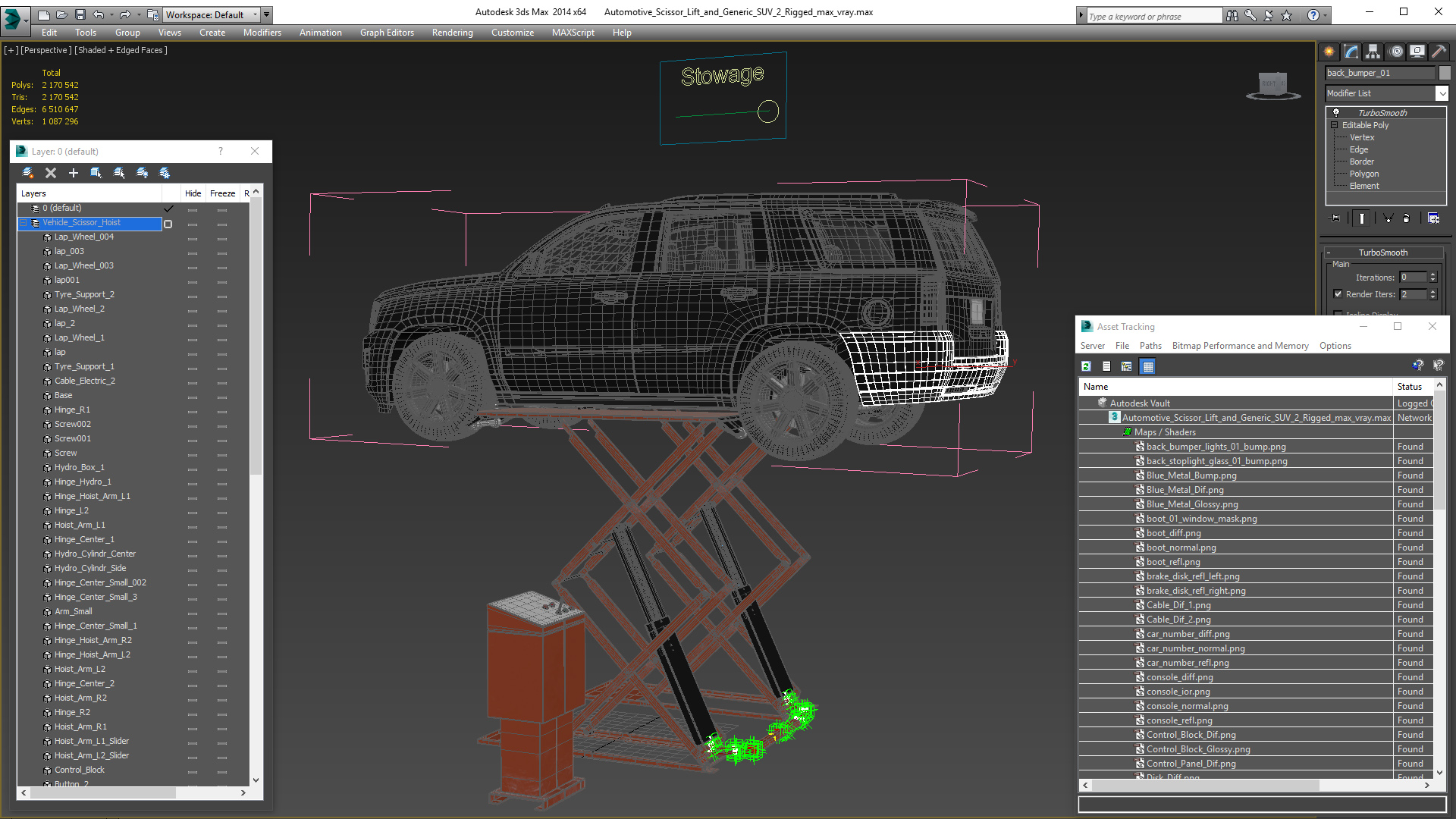This screenshot has height=819, width=1456.
Task: Click Configure Modifier Sets icon
Action: pyautogui.click(x=1433, y=218)
